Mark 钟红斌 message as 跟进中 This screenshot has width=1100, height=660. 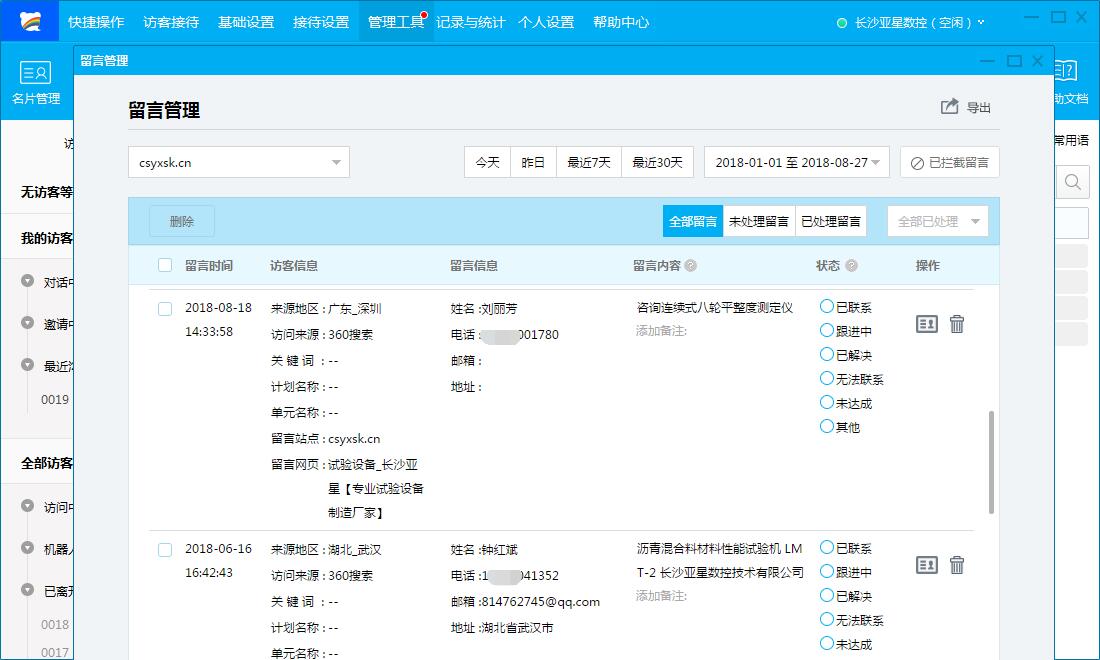pos(826,572)
